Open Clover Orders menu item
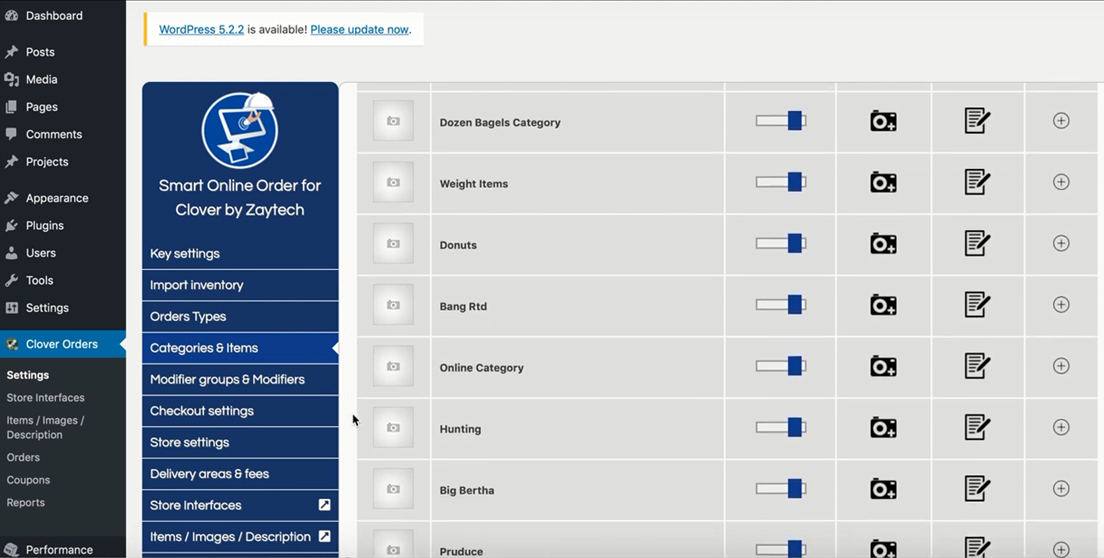 coord(63,344)
